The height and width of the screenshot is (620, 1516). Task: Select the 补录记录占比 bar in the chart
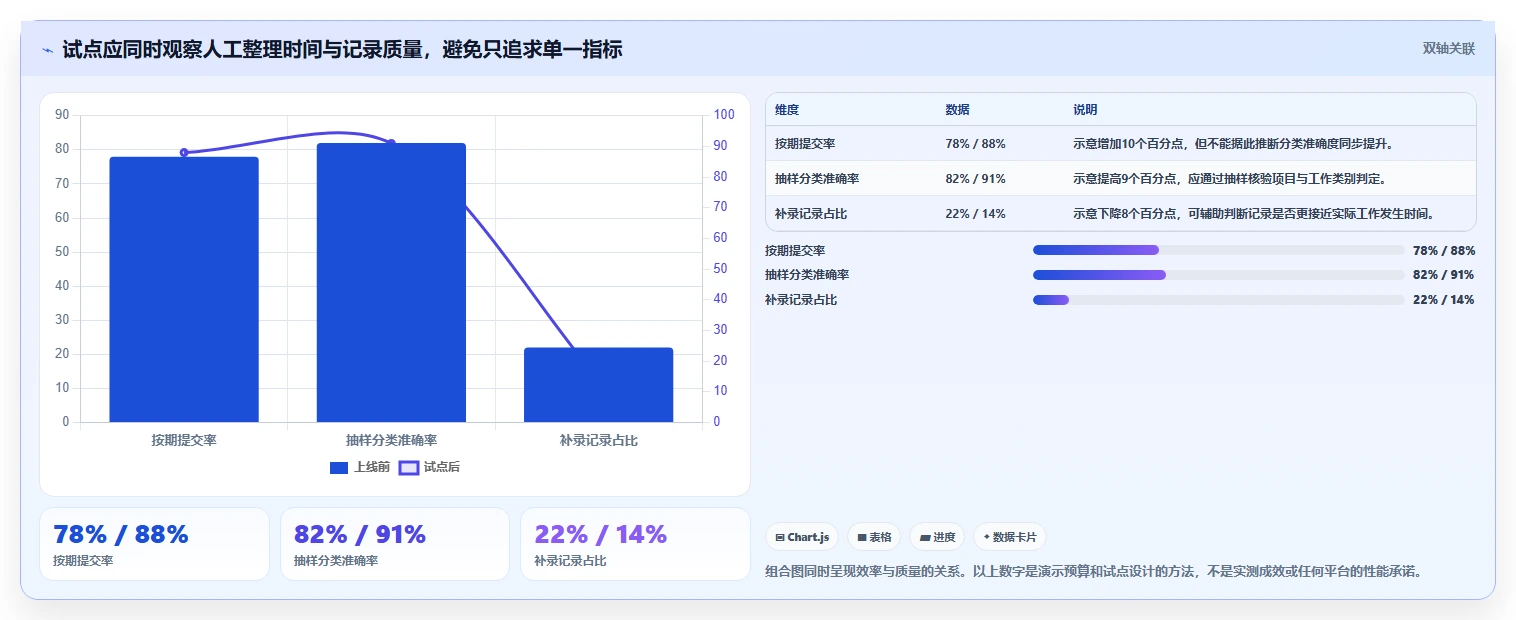click(x=598, y=385)
